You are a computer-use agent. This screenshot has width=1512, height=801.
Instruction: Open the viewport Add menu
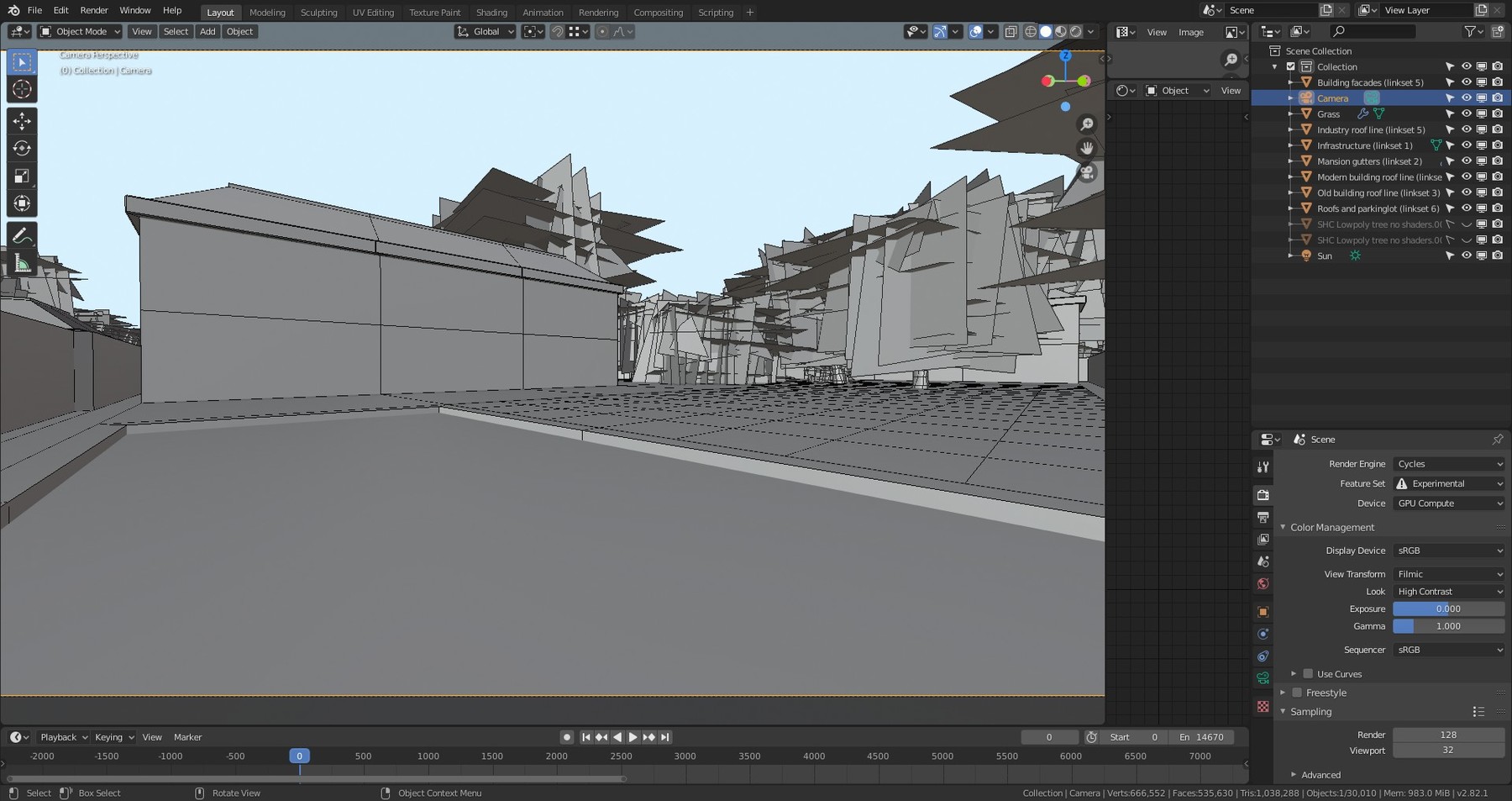point(207,32)
